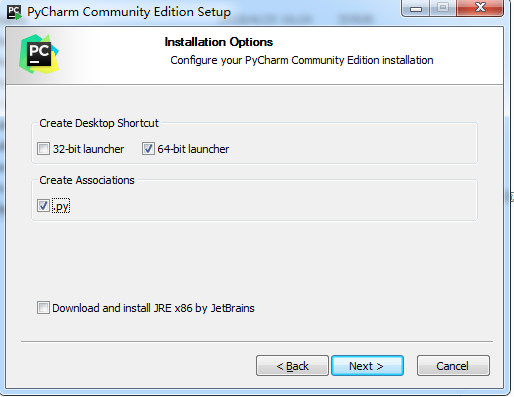Minimize the setup window
Screen dimensions: 514x397
click(x=416, y=8)
